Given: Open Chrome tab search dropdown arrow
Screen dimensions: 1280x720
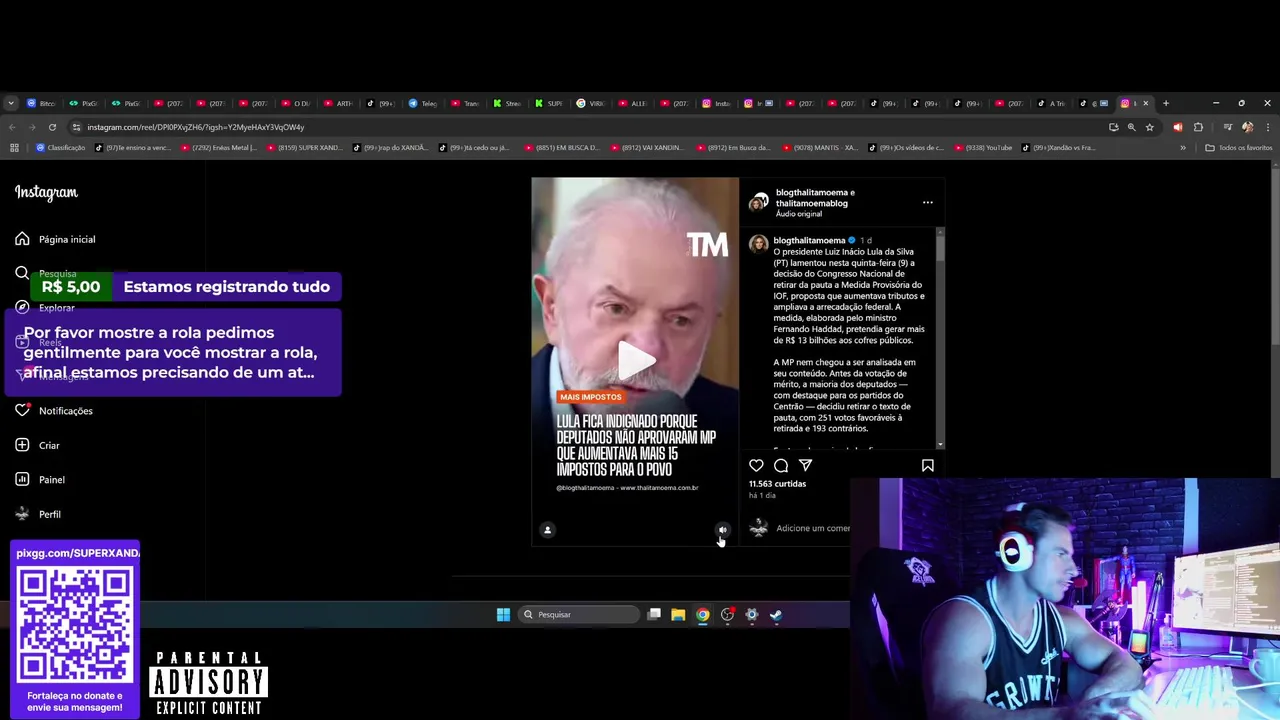Looking at the screenshot, I should (x=11, y=103).
